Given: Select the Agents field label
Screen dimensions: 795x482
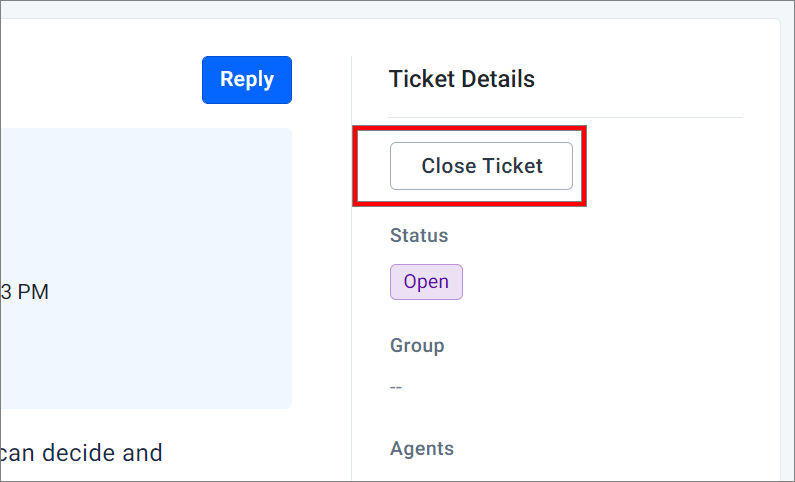Looking at the screenshot, I should pyautogui.click(x=422, y=449).
